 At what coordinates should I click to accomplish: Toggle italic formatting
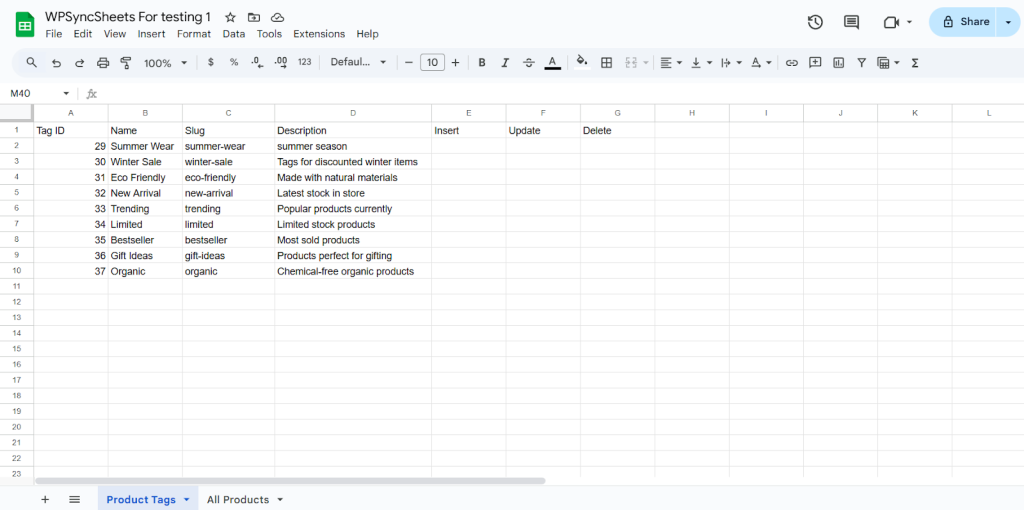pos(505,63)
